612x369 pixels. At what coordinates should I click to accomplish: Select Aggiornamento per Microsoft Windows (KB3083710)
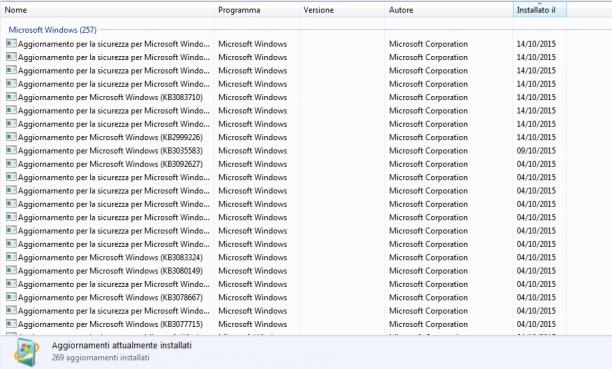click(110, 97)
